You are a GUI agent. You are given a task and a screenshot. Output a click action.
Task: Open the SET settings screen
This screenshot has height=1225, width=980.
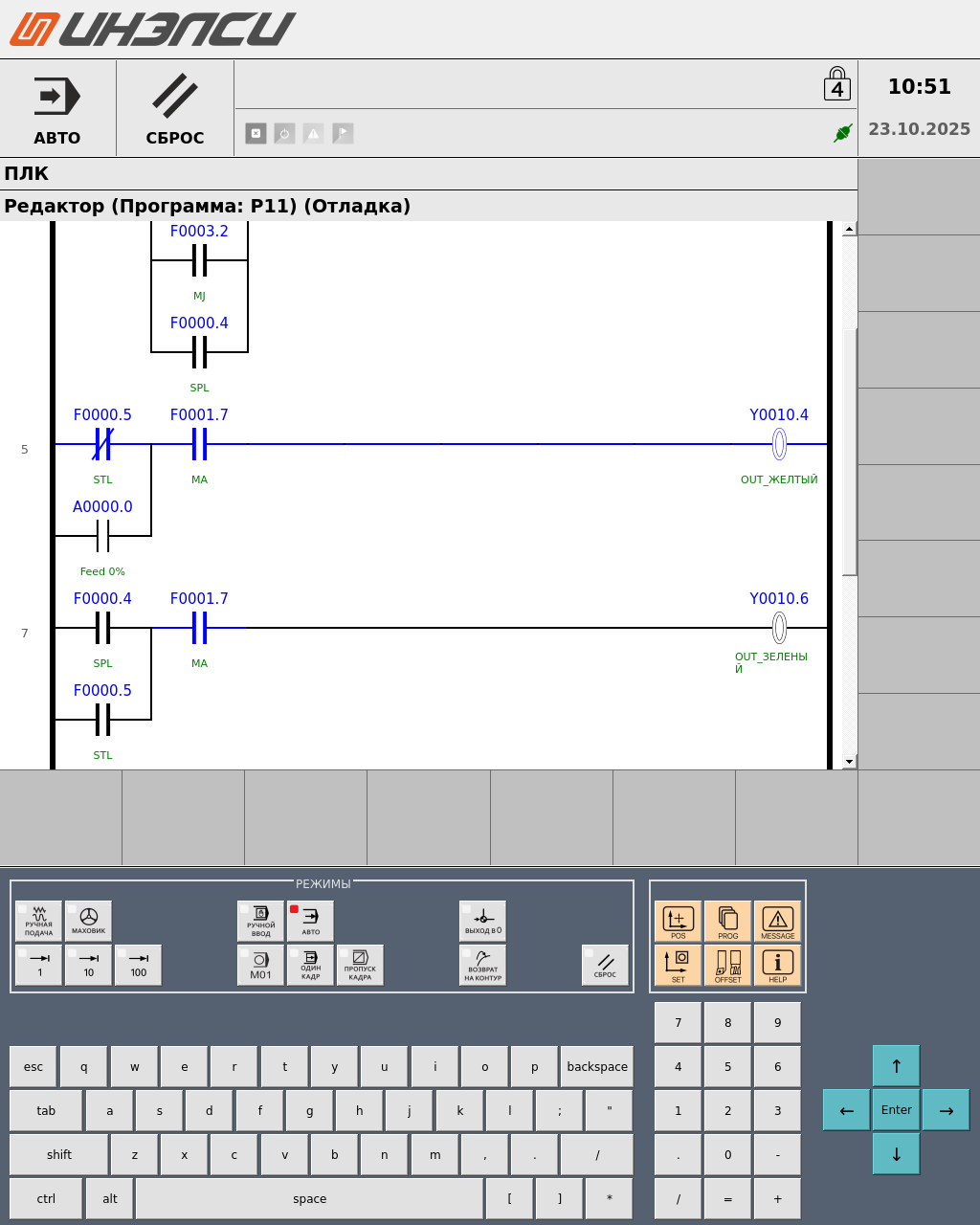click(x=678, y=965)
